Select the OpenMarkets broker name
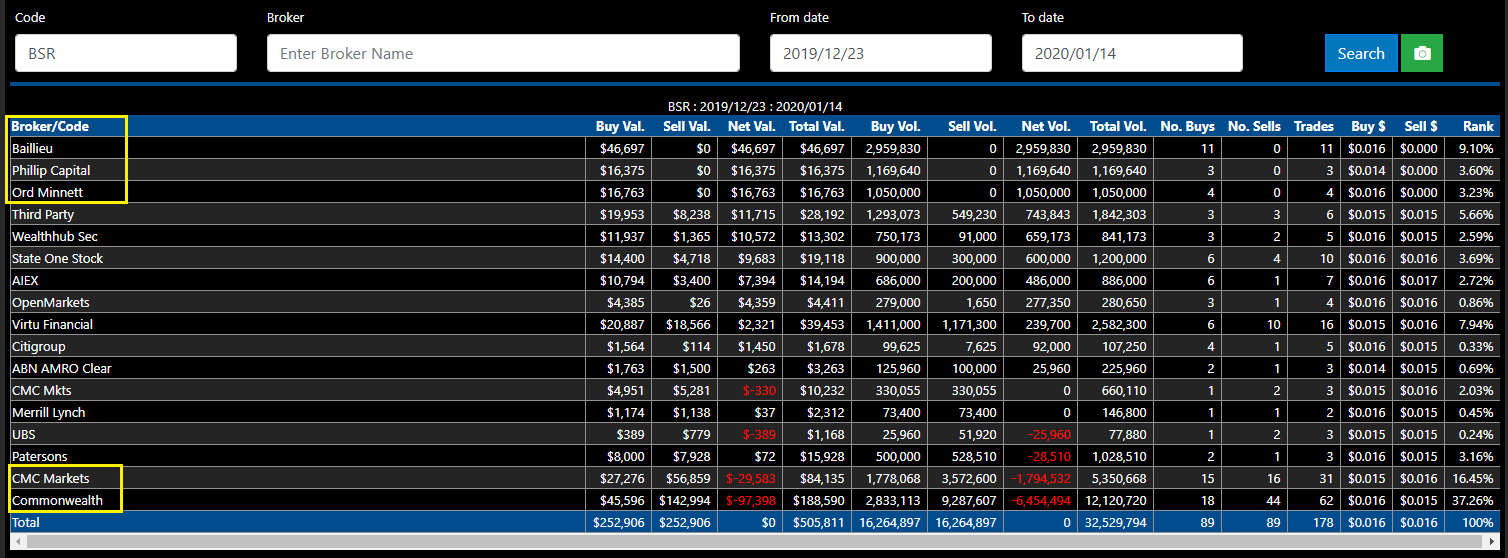 click(x=50, y=302)
